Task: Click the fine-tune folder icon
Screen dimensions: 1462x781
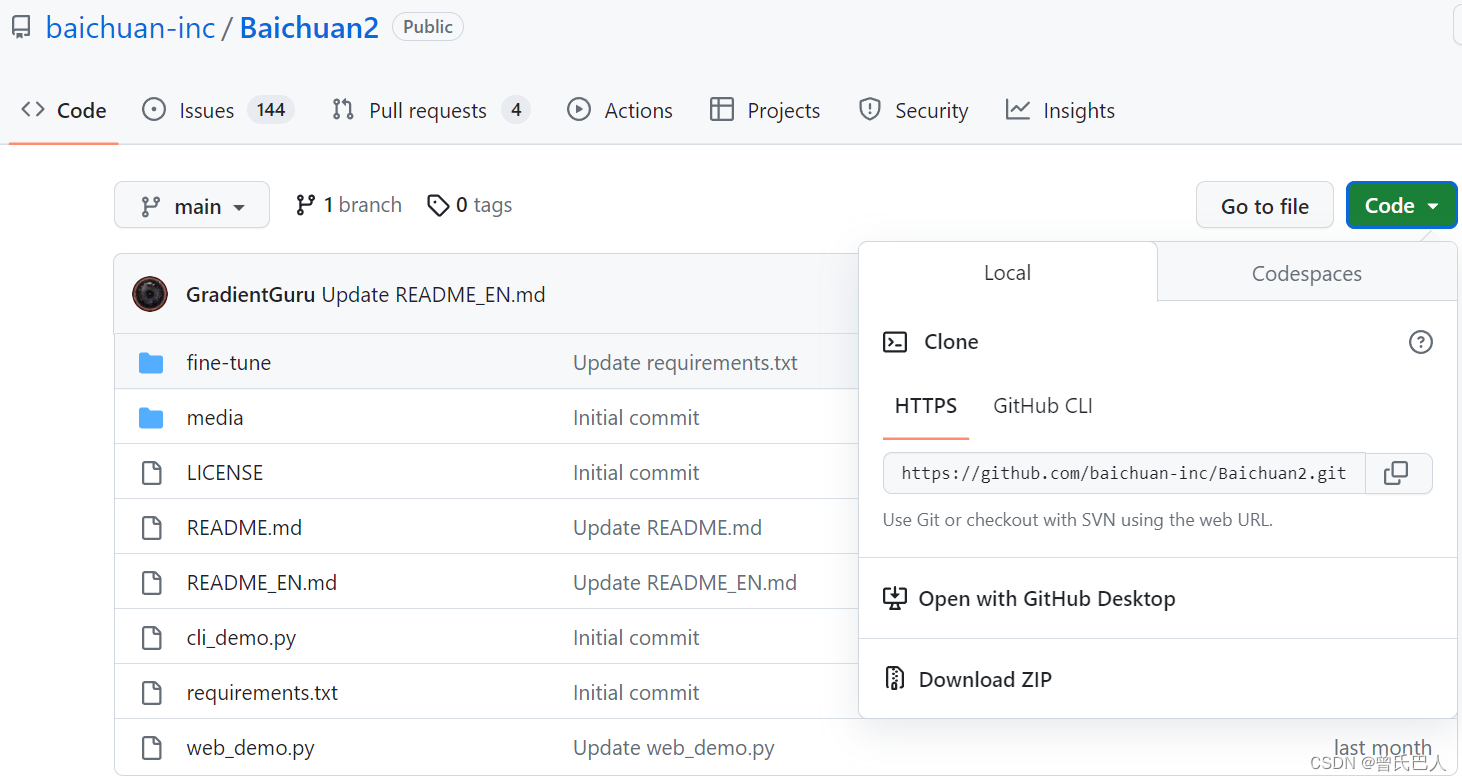Action: (151, 362)
